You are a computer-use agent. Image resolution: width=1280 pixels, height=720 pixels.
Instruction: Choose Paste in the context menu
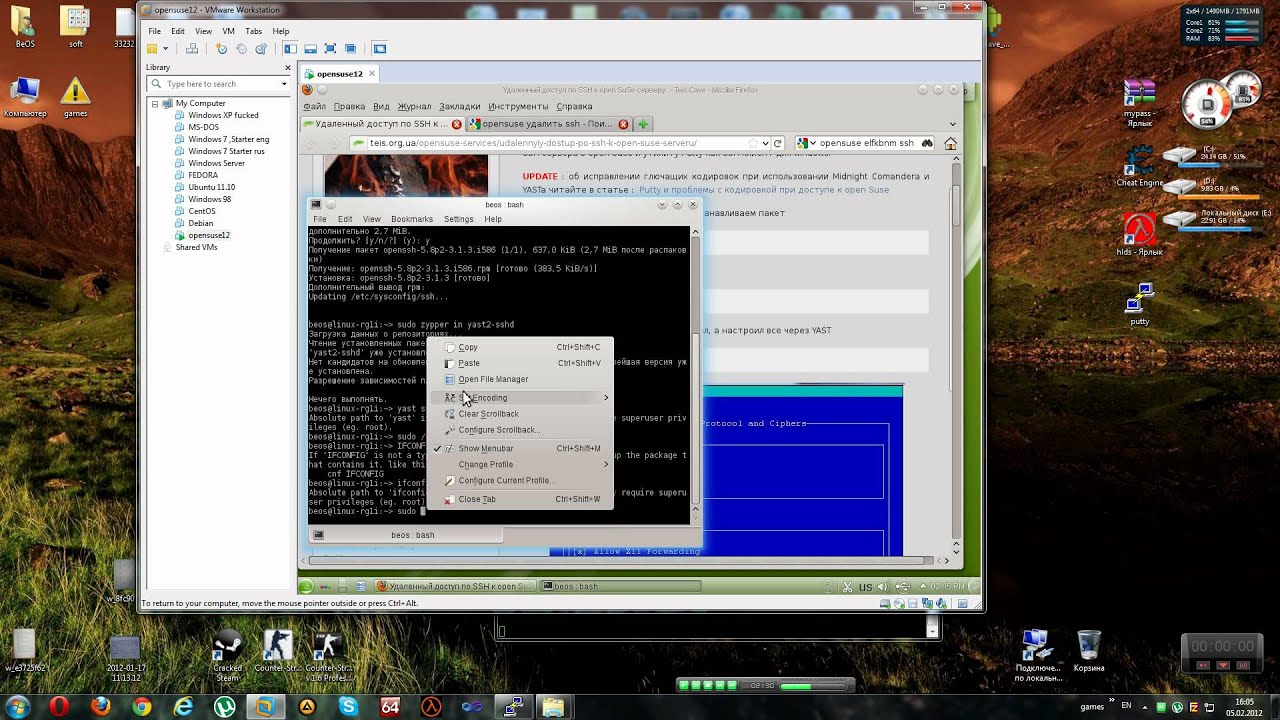(521, 363)
